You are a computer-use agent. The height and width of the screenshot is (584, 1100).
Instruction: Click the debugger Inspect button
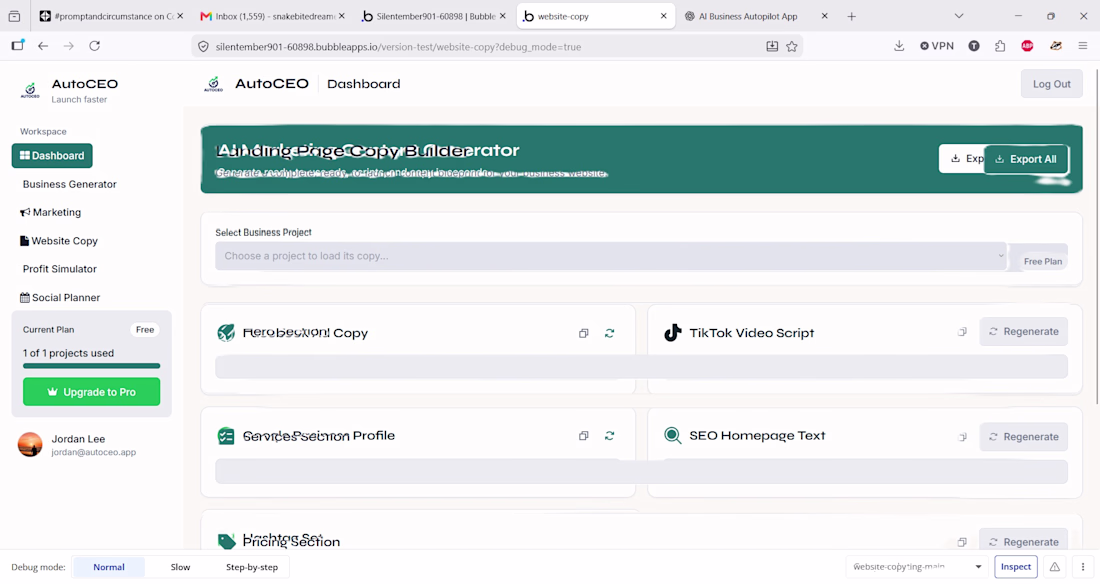pos(1016,566)
